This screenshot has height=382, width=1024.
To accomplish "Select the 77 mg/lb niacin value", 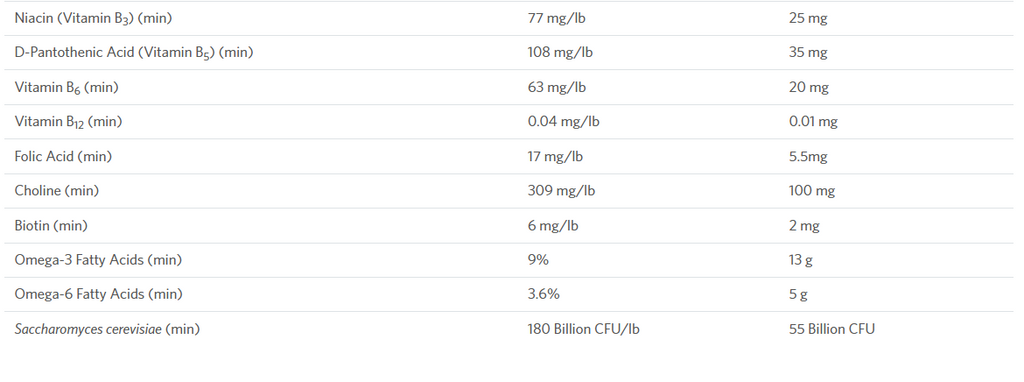I will (x=556, y=18).
